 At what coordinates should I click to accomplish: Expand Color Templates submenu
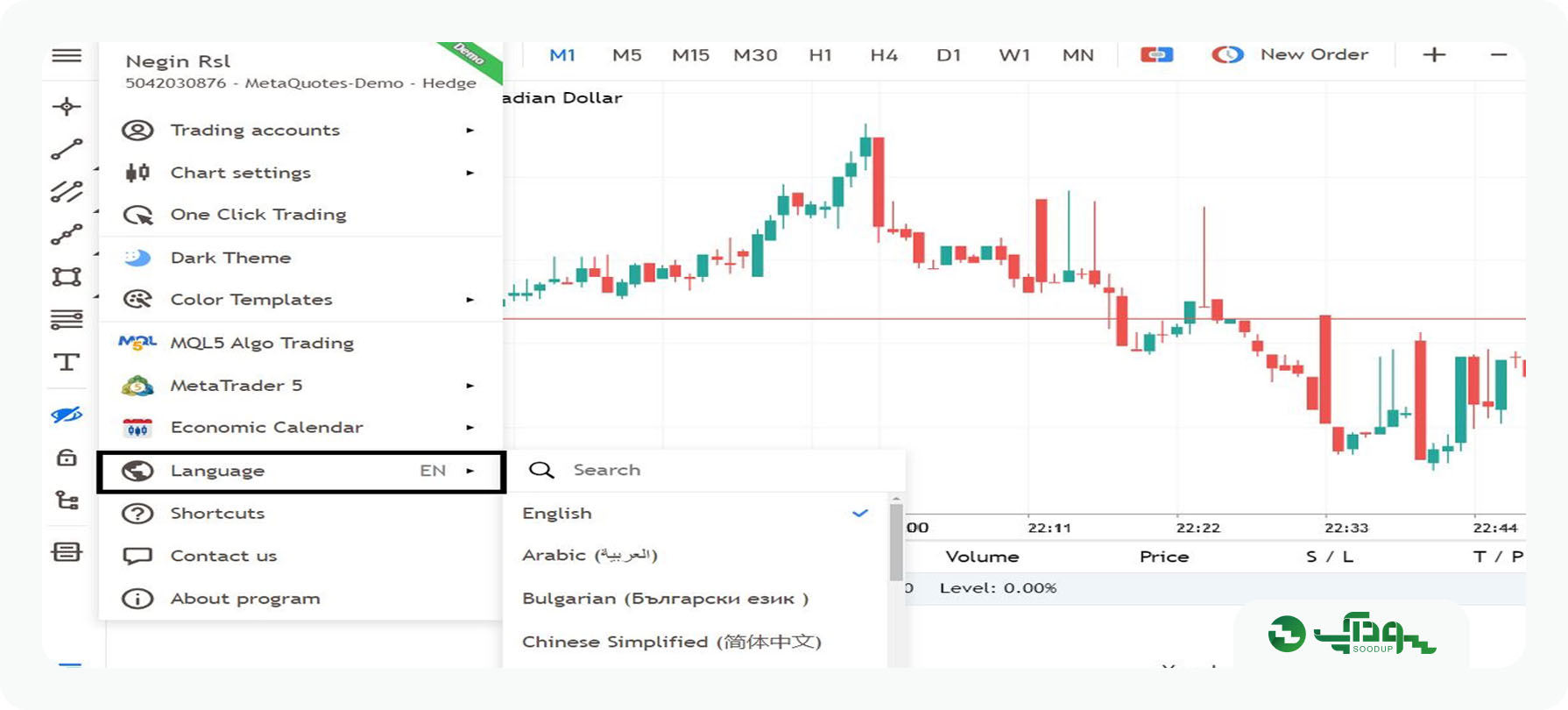300,300
